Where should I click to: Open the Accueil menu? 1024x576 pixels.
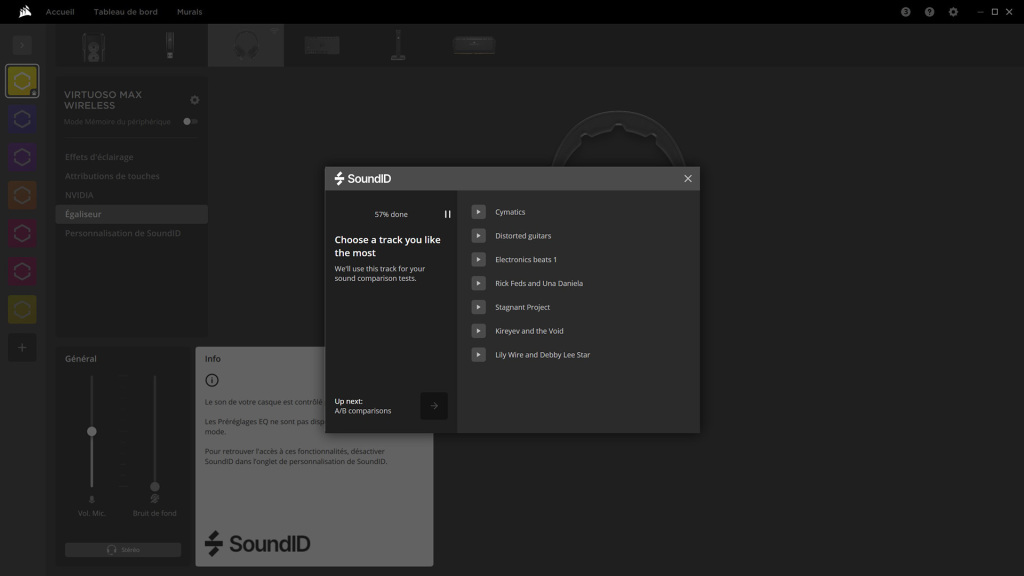pyautogui.click(x=60, y=12)
